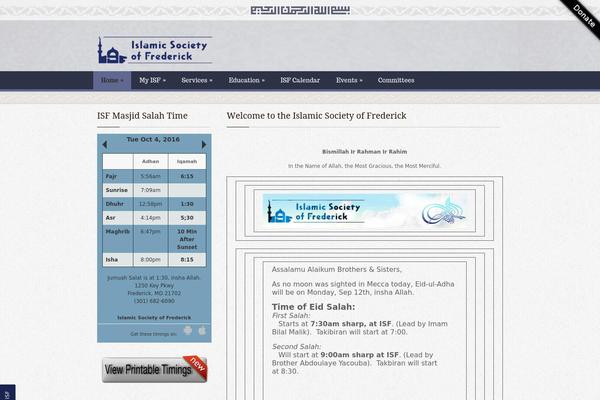Screen dimensions: 600x400
Task: Open Android app link for timings
Action: (188, 330)
